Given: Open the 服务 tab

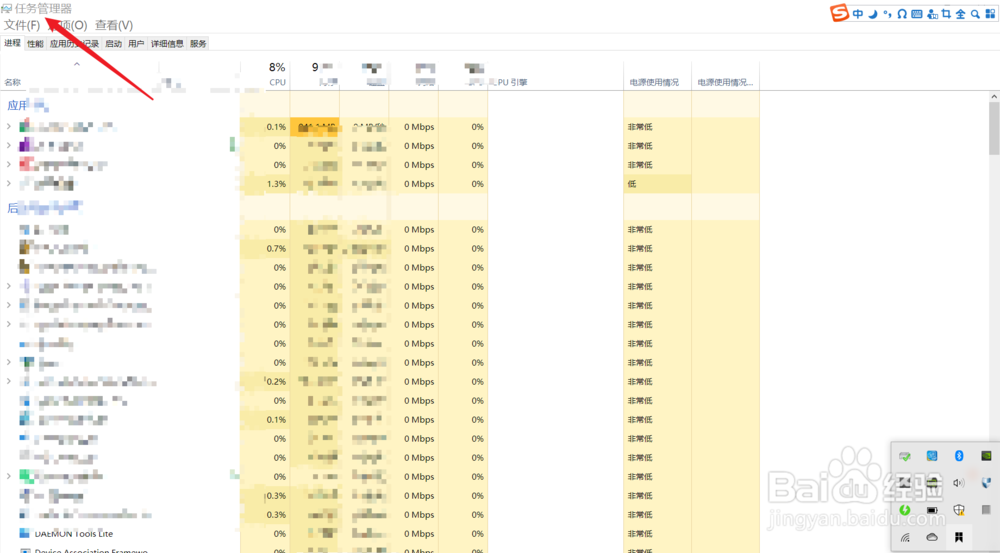Looking at the screenshot, I should click(198, 43).
